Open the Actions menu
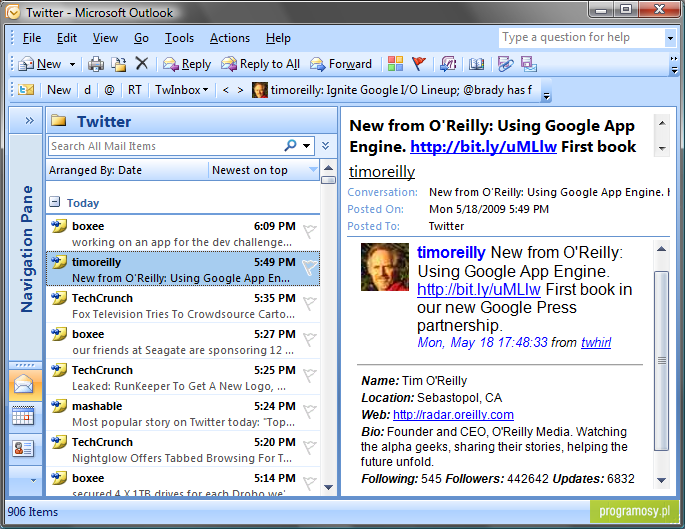The image size is (685, 529). coord(230,38)
